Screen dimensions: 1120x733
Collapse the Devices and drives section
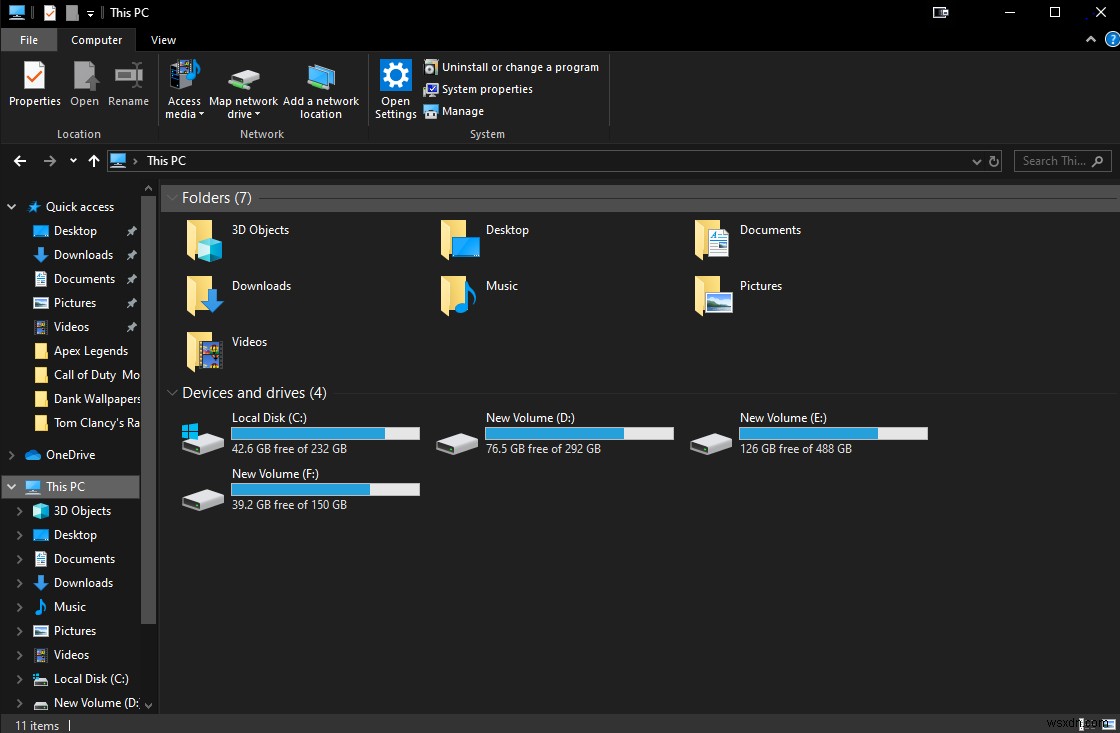tap(172, 392)
